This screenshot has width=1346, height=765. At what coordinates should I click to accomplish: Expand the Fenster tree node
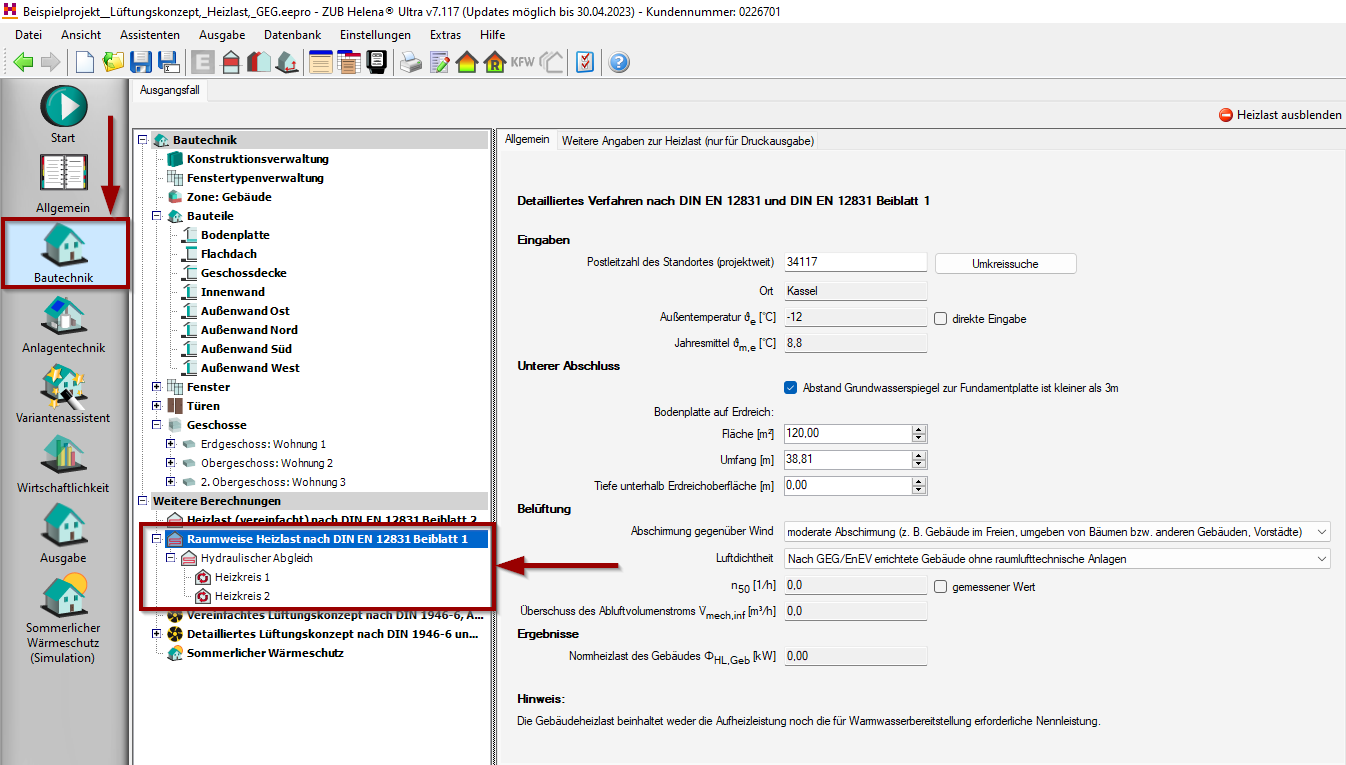157,387
